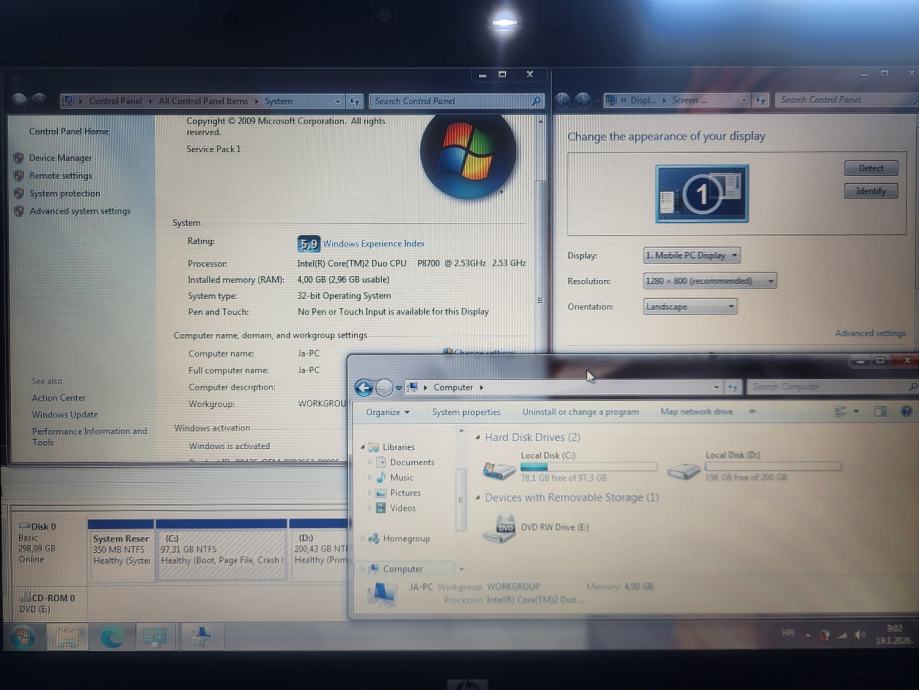This screenshot has height=690, width=919.
Task: Click All Control Panel Items breadcrumb
Action: pyautogui.click(x=203, y=101)
